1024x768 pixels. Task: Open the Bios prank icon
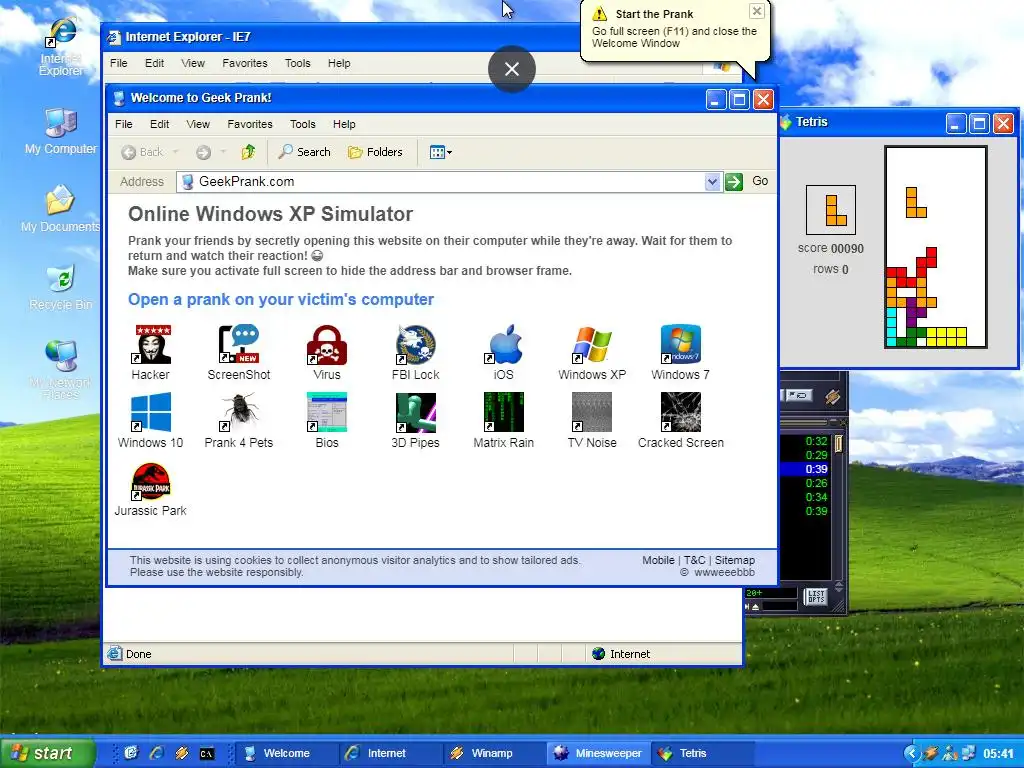point(327,421)
